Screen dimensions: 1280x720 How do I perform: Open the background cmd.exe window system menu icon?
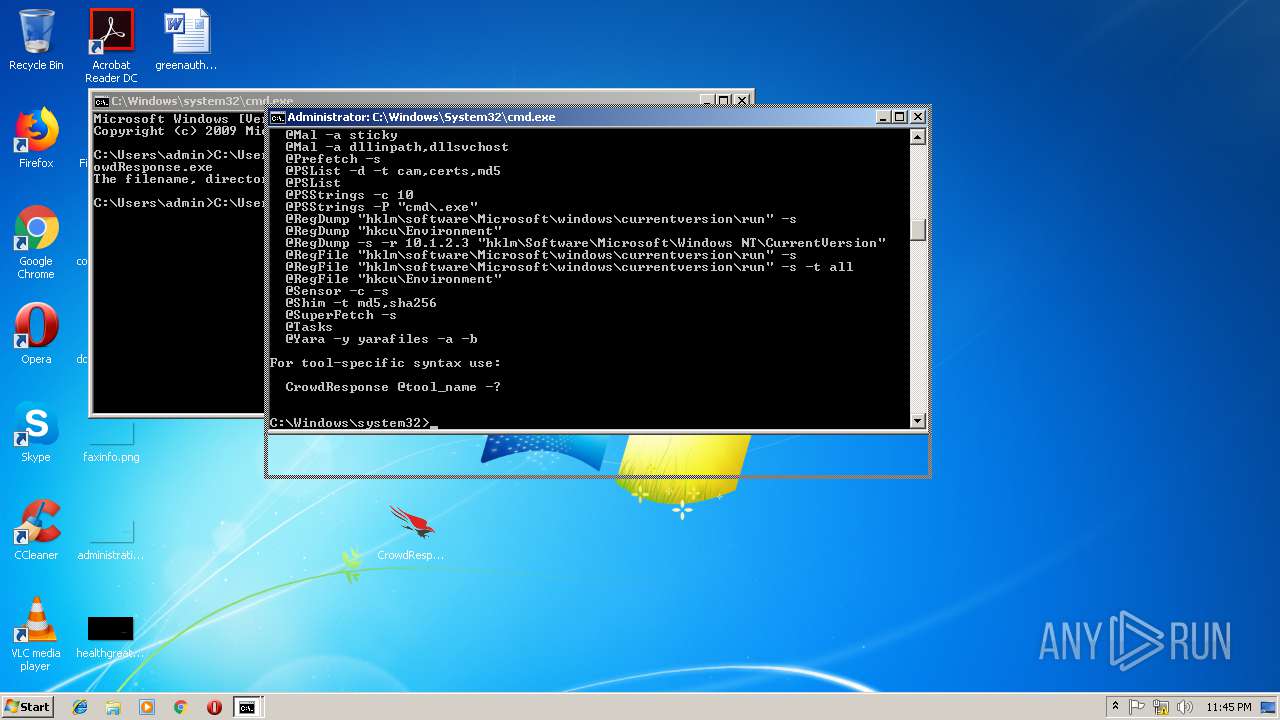point(101,101)
